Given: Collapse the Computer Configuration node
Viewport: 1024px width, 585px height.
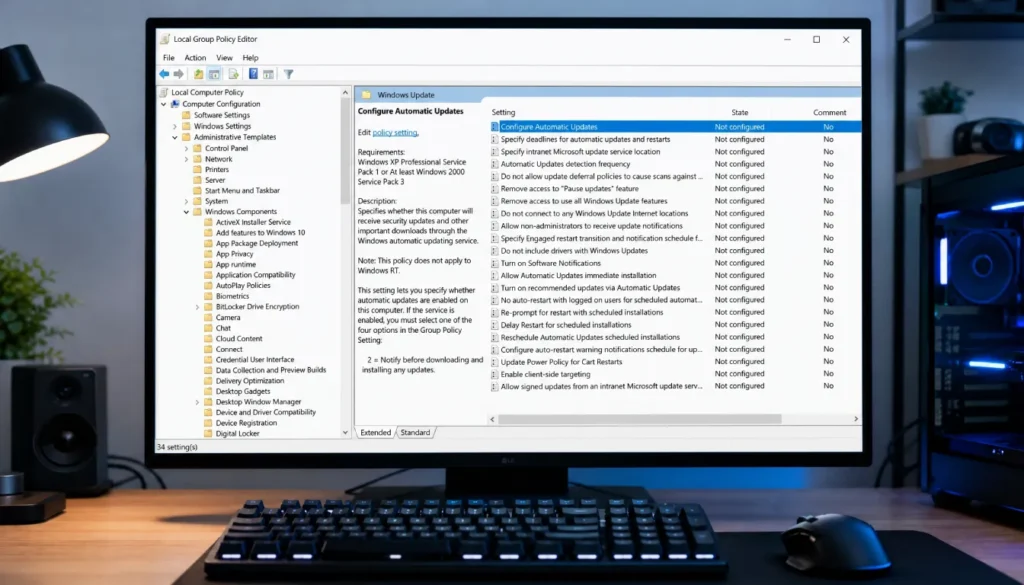Looking at the screenshot, I should coord(164,104).
